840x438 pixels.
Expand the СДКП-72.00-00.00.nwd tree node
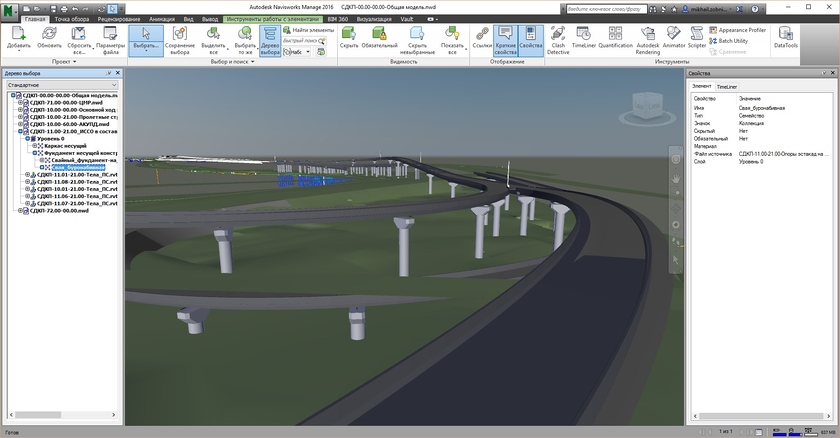click(22, 212)
